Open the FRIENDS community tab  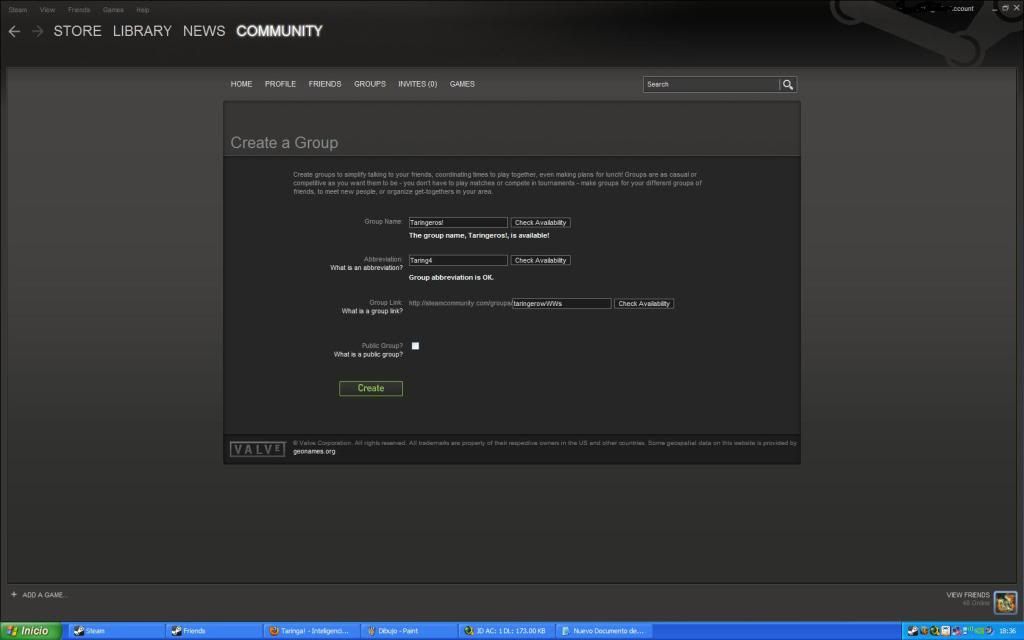(x=325, y=84)
